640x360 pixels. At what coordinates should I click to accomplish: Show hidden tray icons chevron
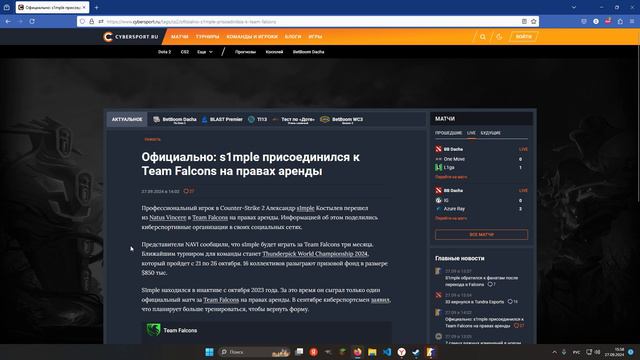554,352
